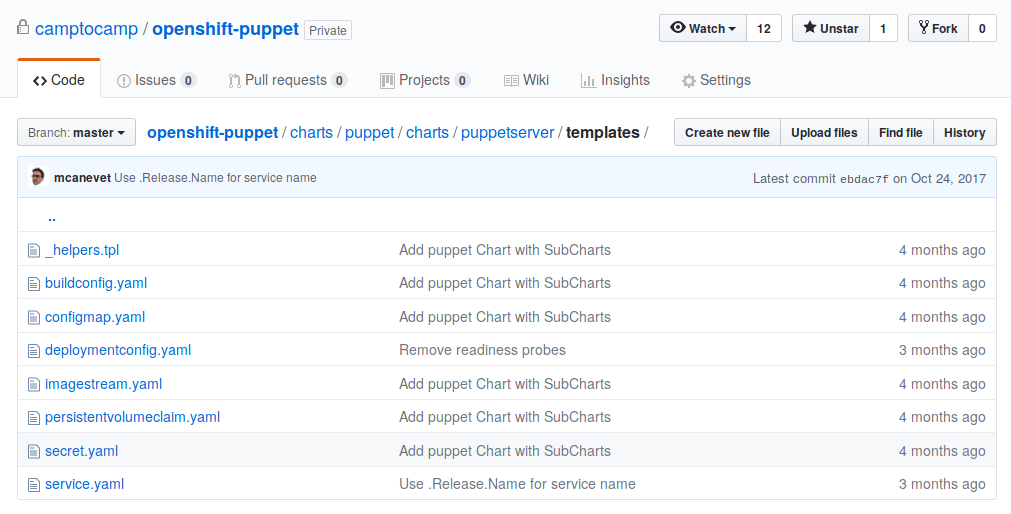Open _helpers.tpl file
Screen dimensions: 1011x514
tap(82, 250)
